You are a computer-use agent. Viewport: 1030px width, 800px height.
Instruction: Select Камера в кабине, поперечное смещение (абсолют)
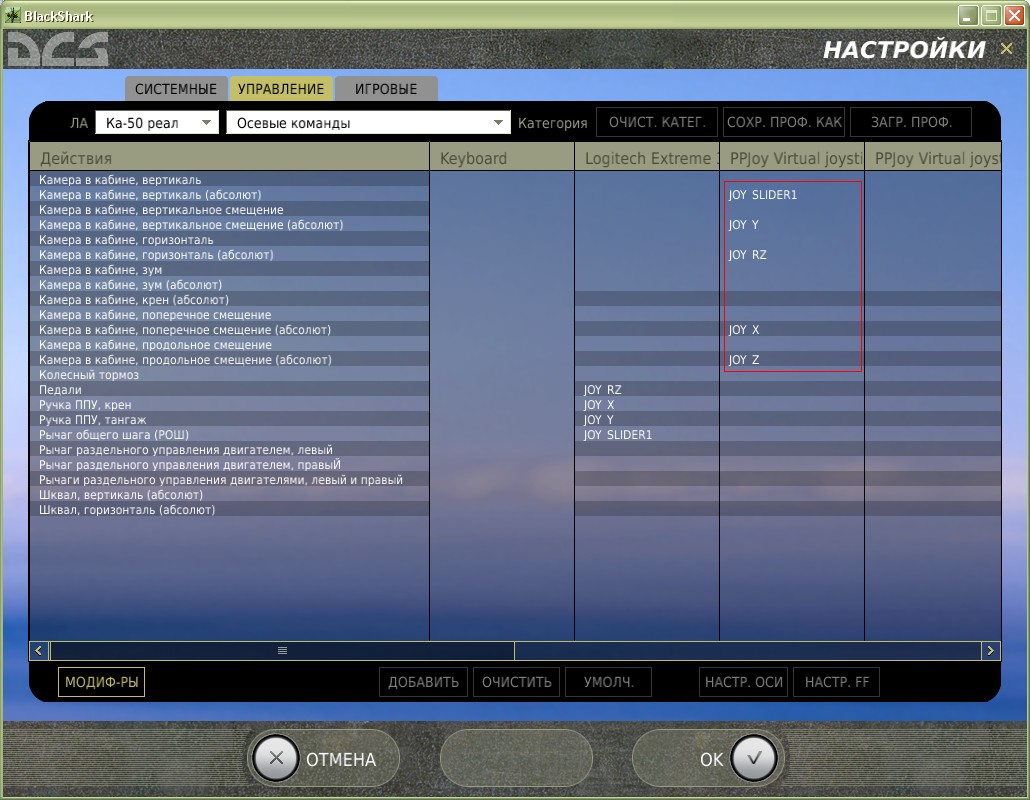click(x=229, y=330)
